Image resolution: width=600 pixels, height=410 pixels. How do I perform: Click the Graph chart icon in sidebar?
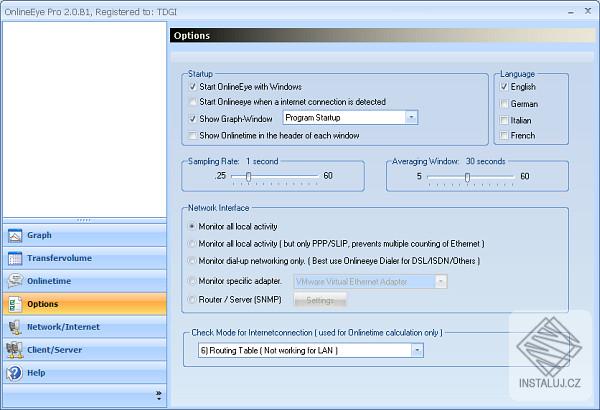[x=15, y=235]
